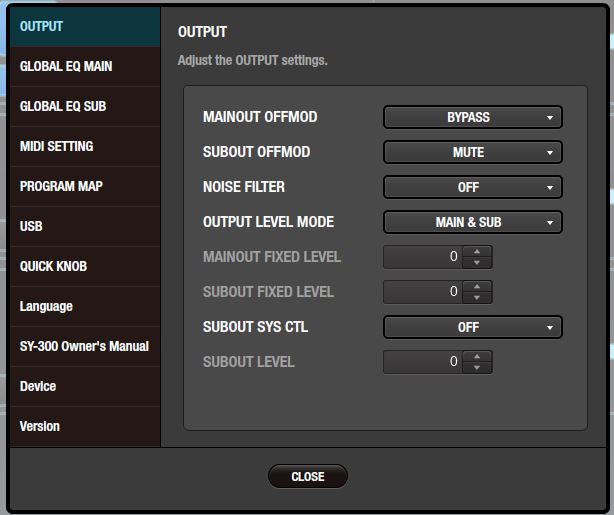Show the Version information
Screen dimensions: 614x515
pyautogui.click(x=85, y=426)
